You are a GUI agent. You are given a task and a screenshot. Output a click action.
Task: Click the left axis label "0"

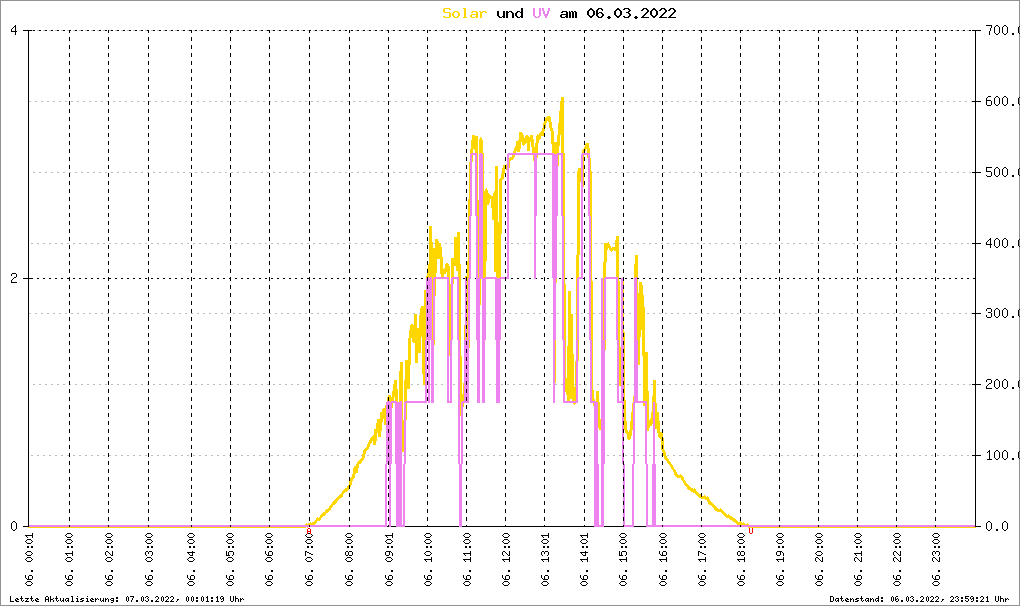coord(14,526)
